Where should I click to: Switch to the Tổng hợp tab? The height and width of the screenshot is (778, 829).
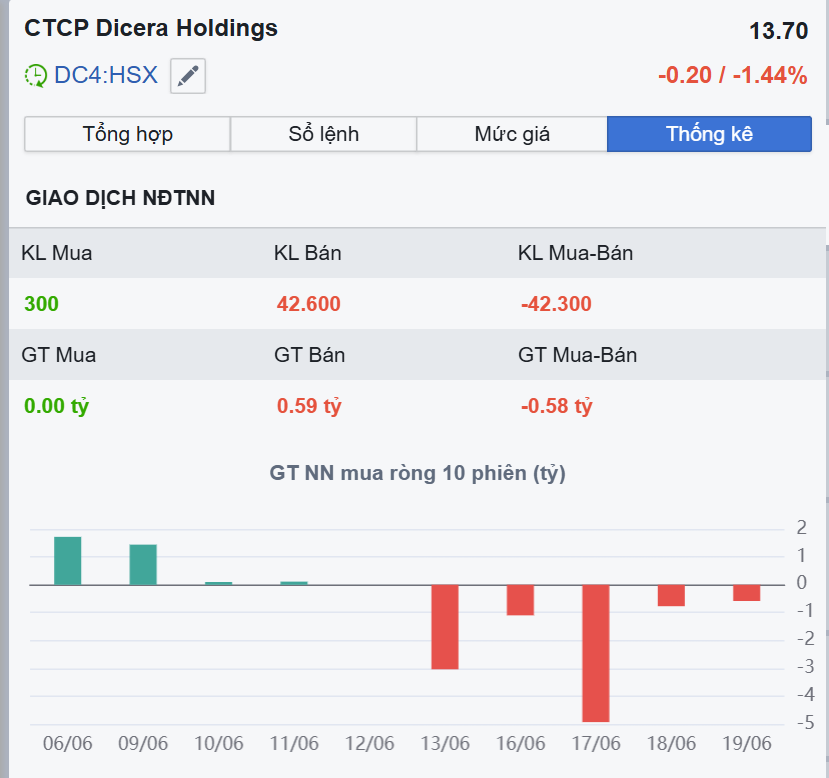[127, 134]
